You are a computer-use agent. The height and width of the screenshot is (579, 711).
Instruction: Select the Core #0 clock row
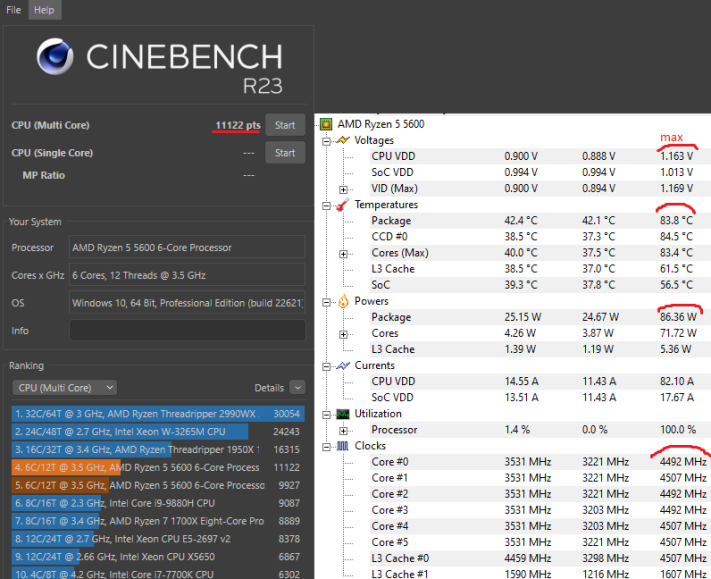540,462
